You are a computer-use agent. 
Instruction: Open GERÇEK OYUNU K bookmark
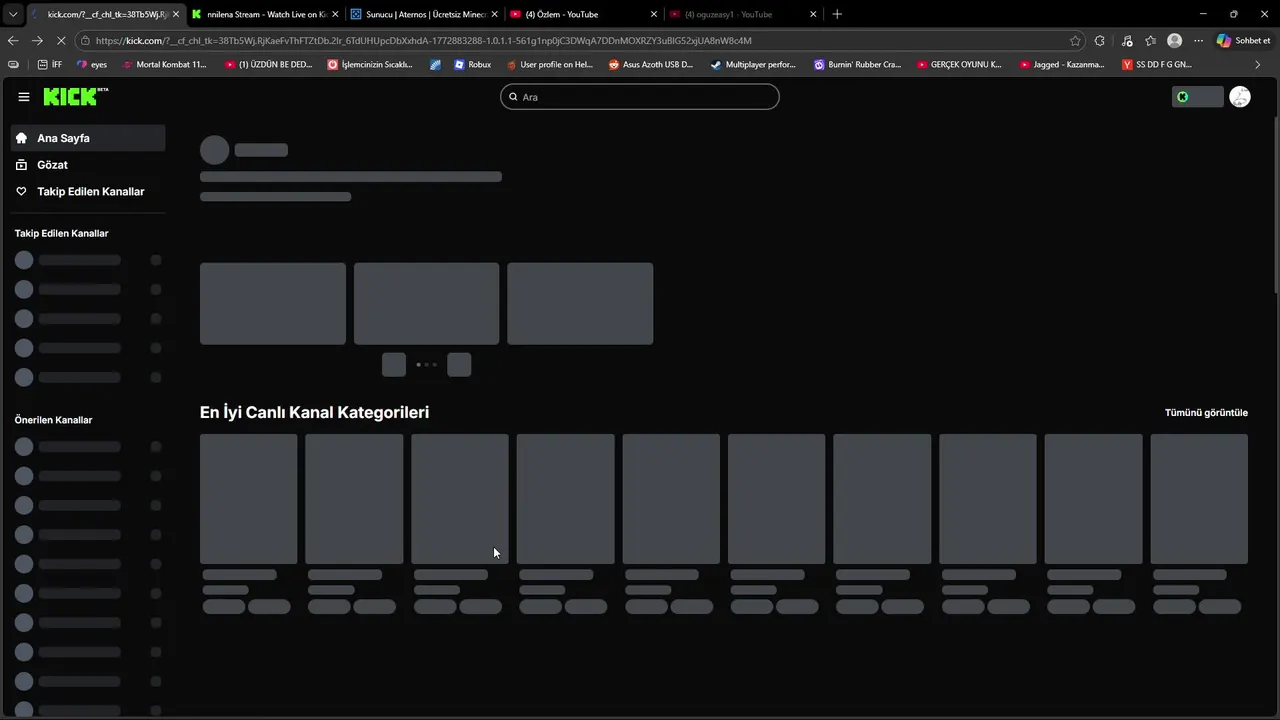coord(960,64)
